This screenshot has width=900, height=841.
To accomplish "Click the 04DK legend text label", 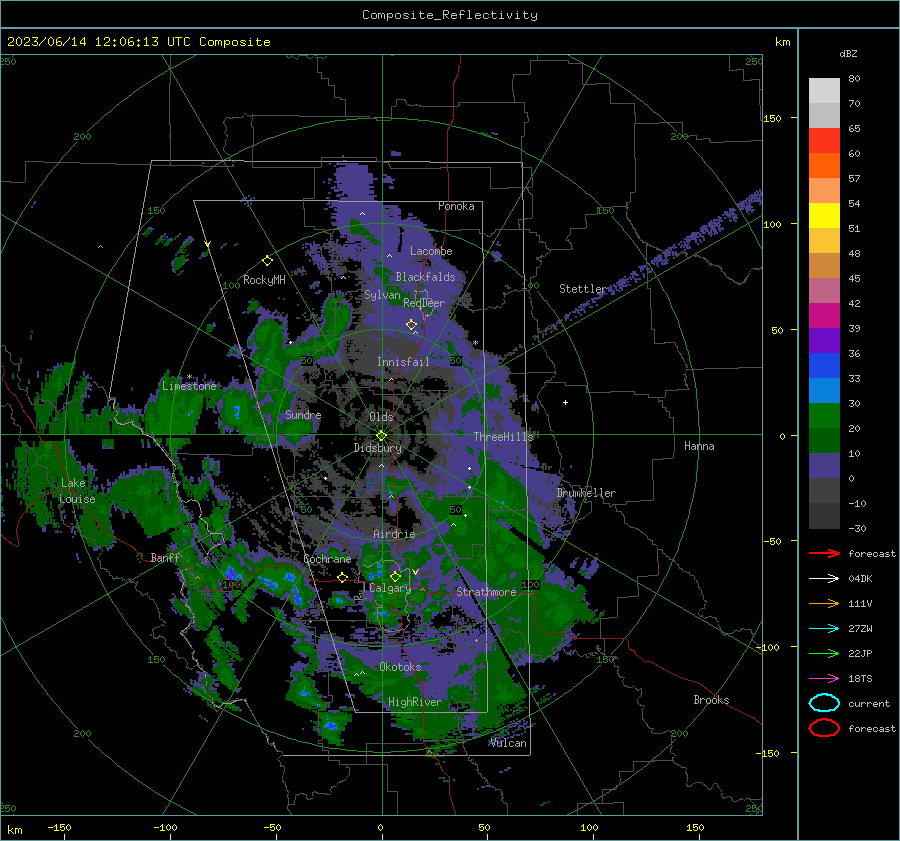I will point(860,579).
